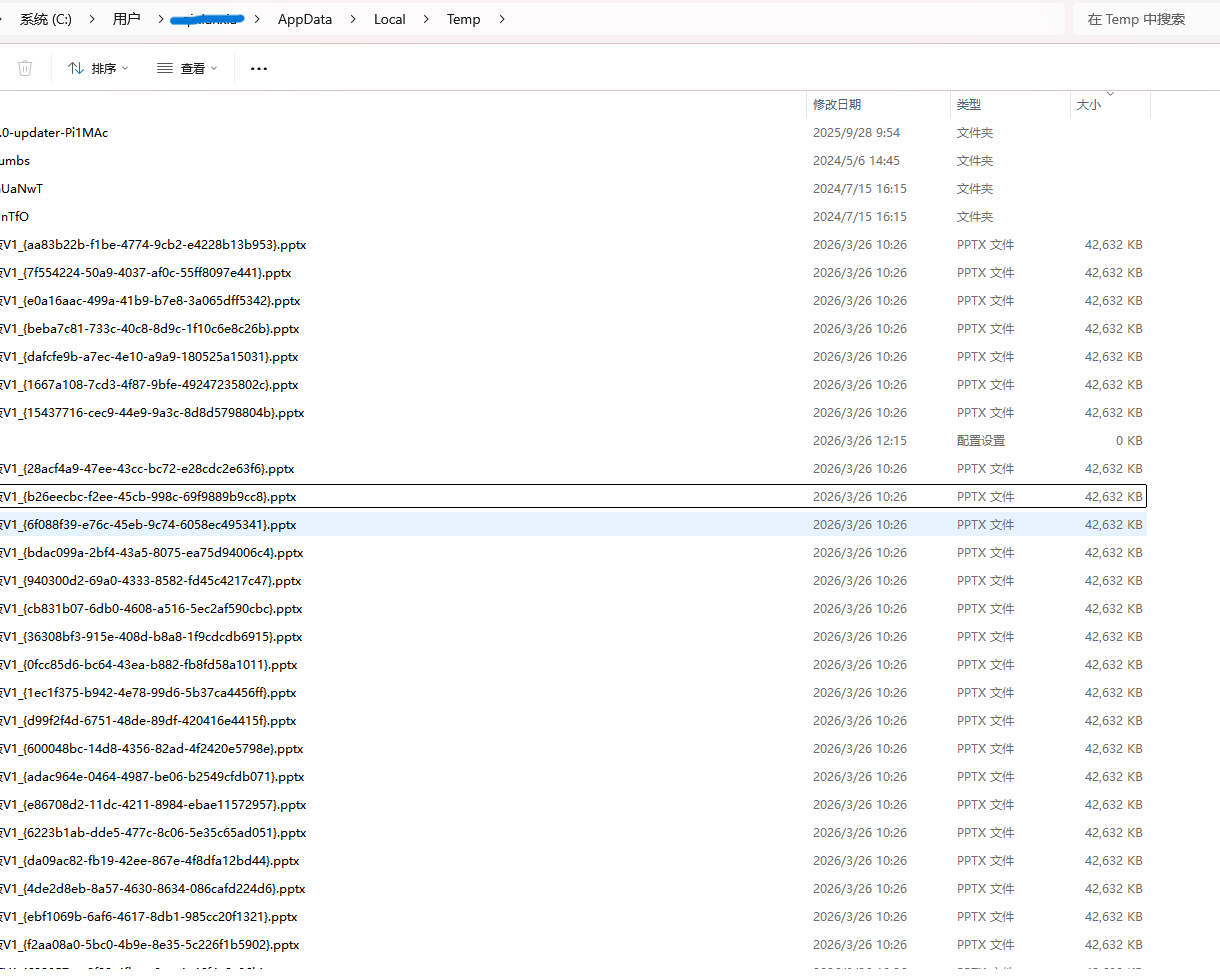Image resolution: width=1220 pixels, height=976 pixels.
Task: Click the AppData breadcrumb segment
Action: click(305, 19)
